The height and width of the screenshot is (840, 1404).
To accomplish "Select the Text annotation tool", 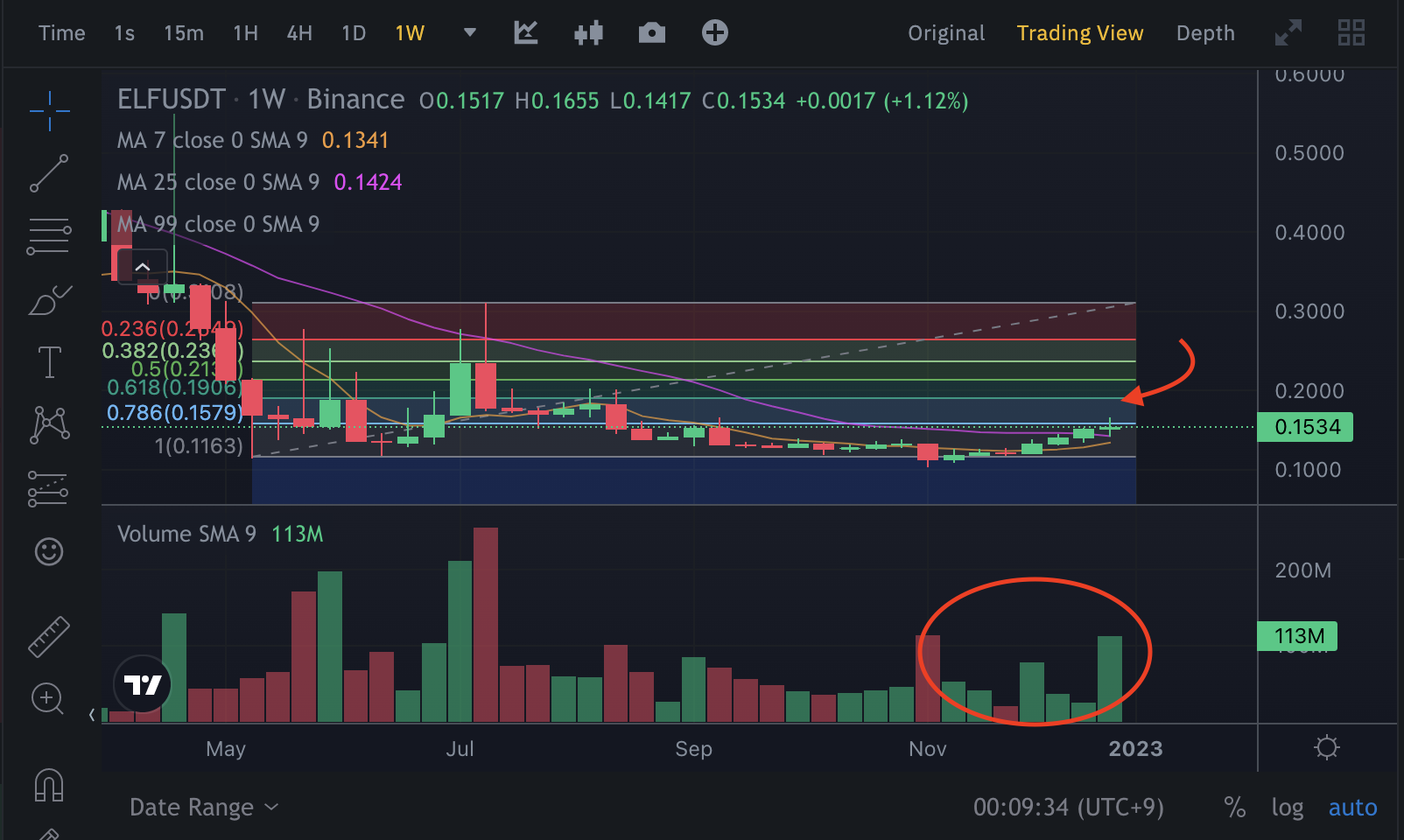I will click(x=49, y=361).
